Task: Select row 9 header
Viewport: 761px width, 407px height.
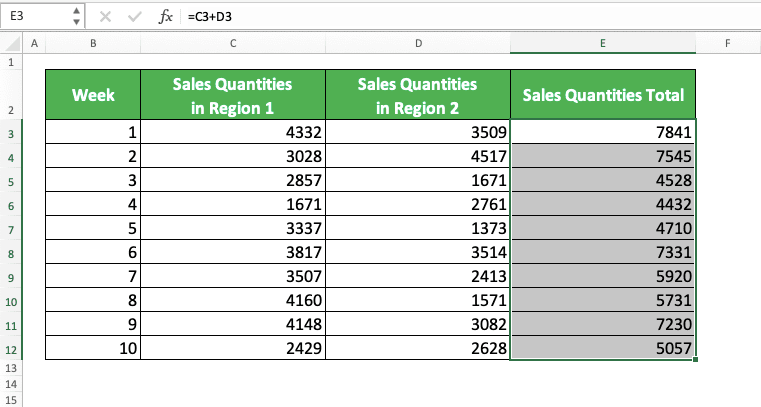Action: (x=11, y=276)
